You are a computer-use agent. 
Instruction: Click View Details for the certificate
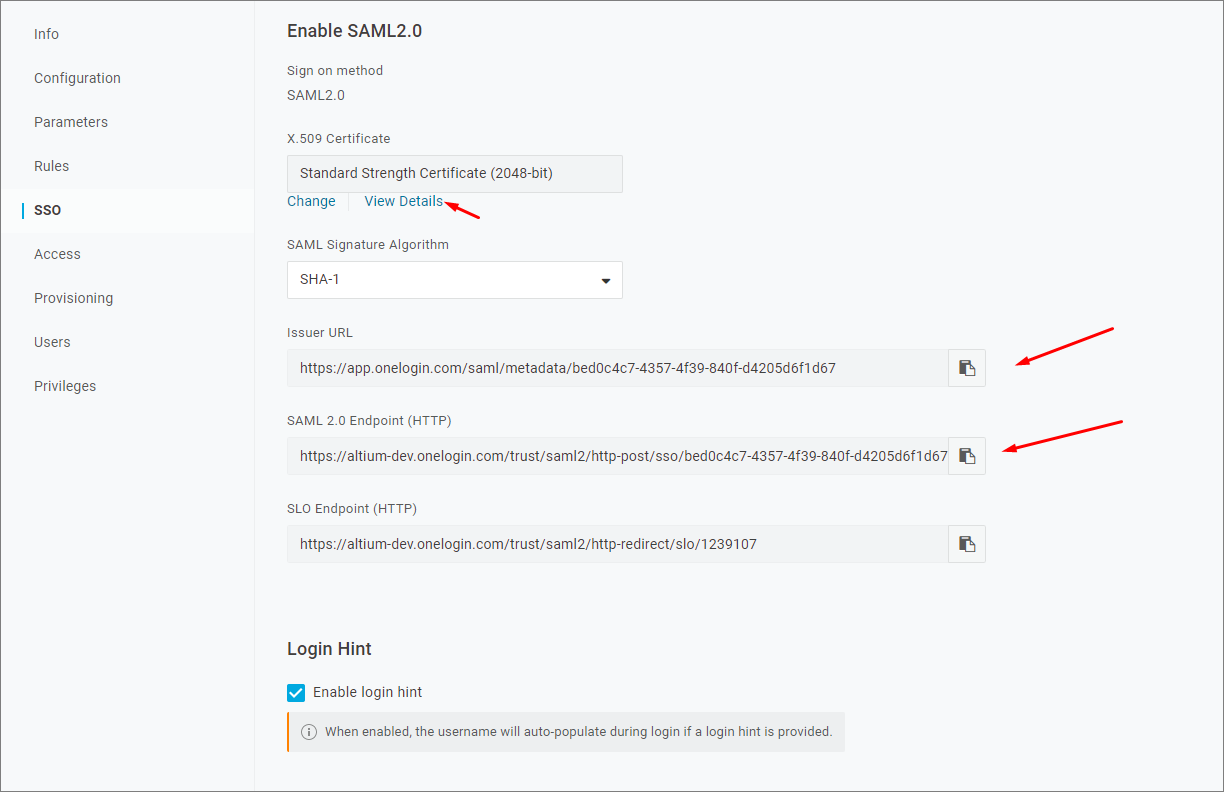(403, 201)
